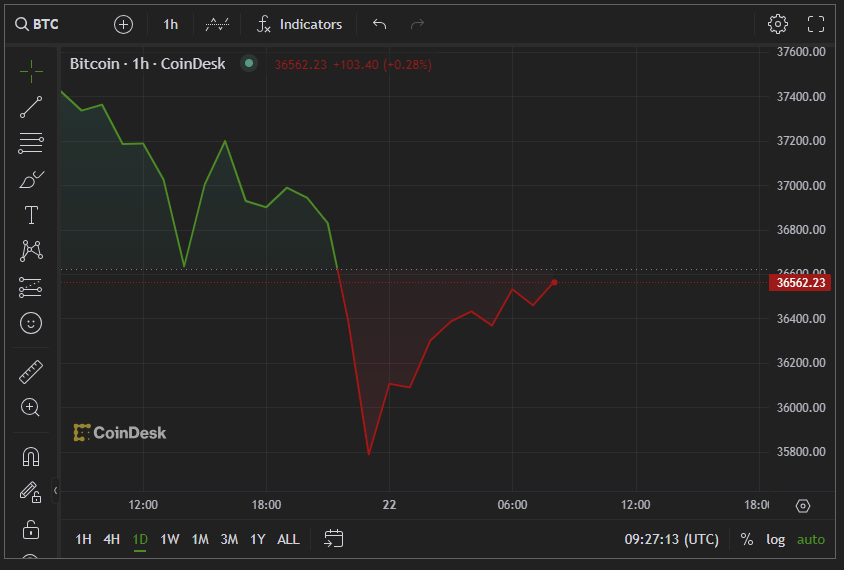Select the trend line tool
844x570 pixels.
coord(31,107)
